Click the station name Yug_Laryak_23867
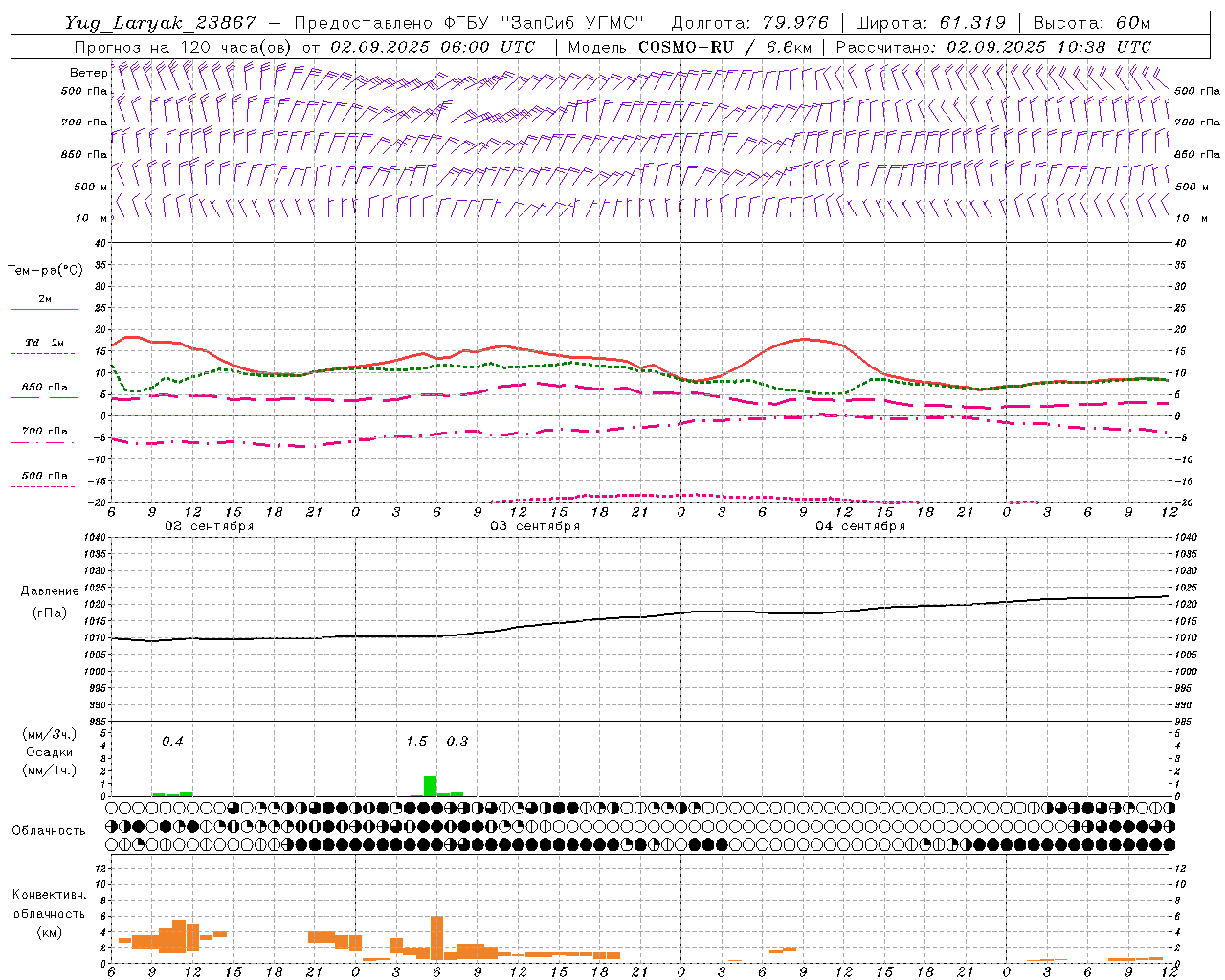The width and height of the screenshot is (1225, 980). tap(161, 23)
